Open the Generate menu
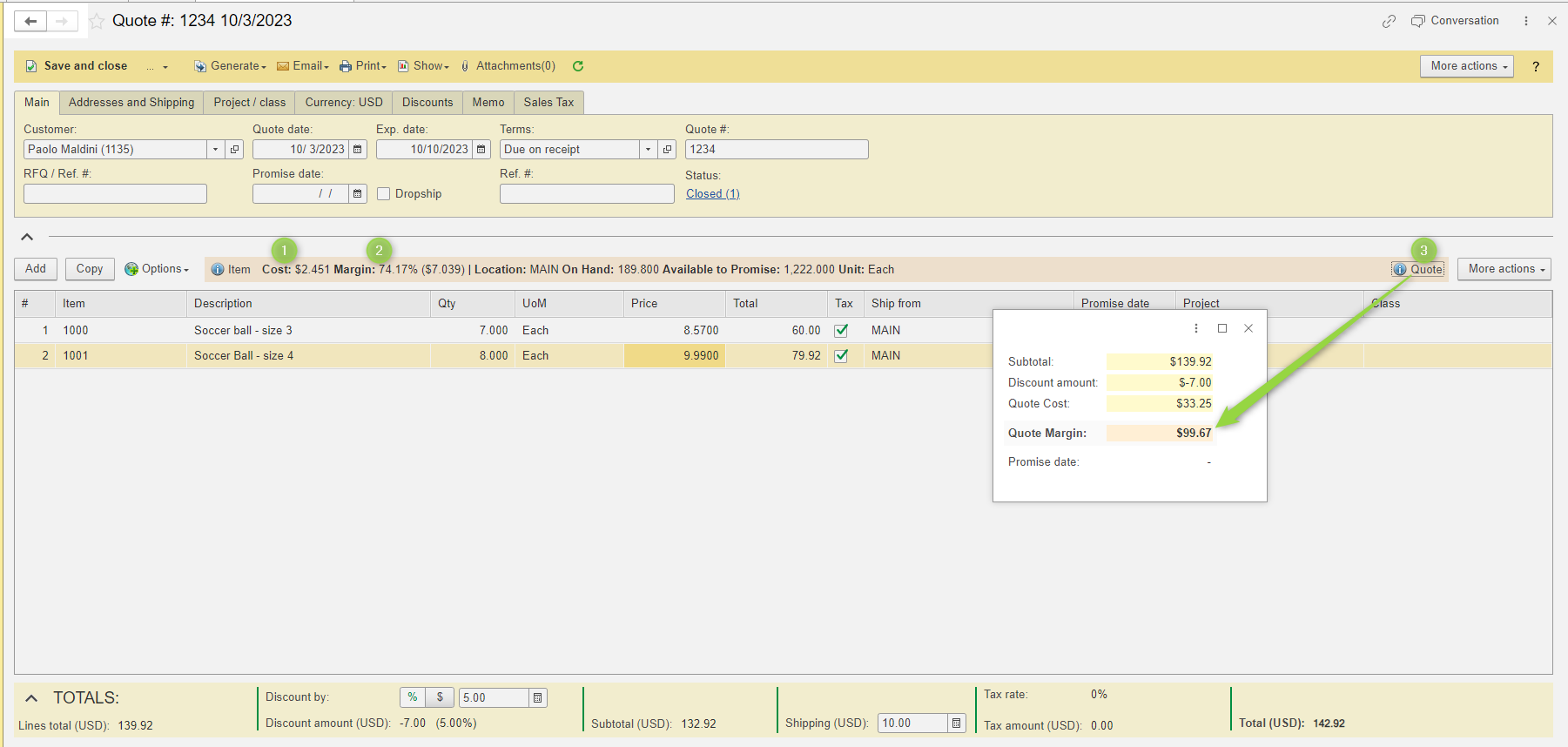This screenshot has width=1568, height=747. coord(230,66)
